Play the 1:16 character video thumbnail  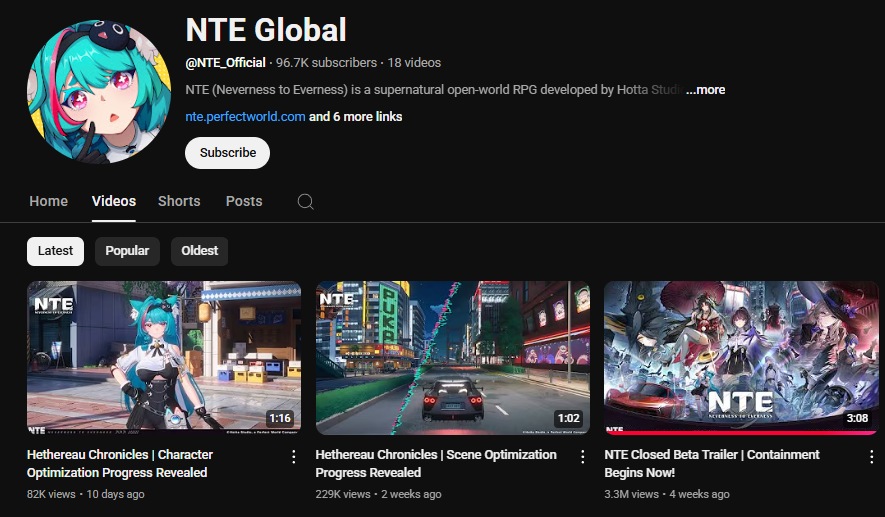[x=164, y=358]
